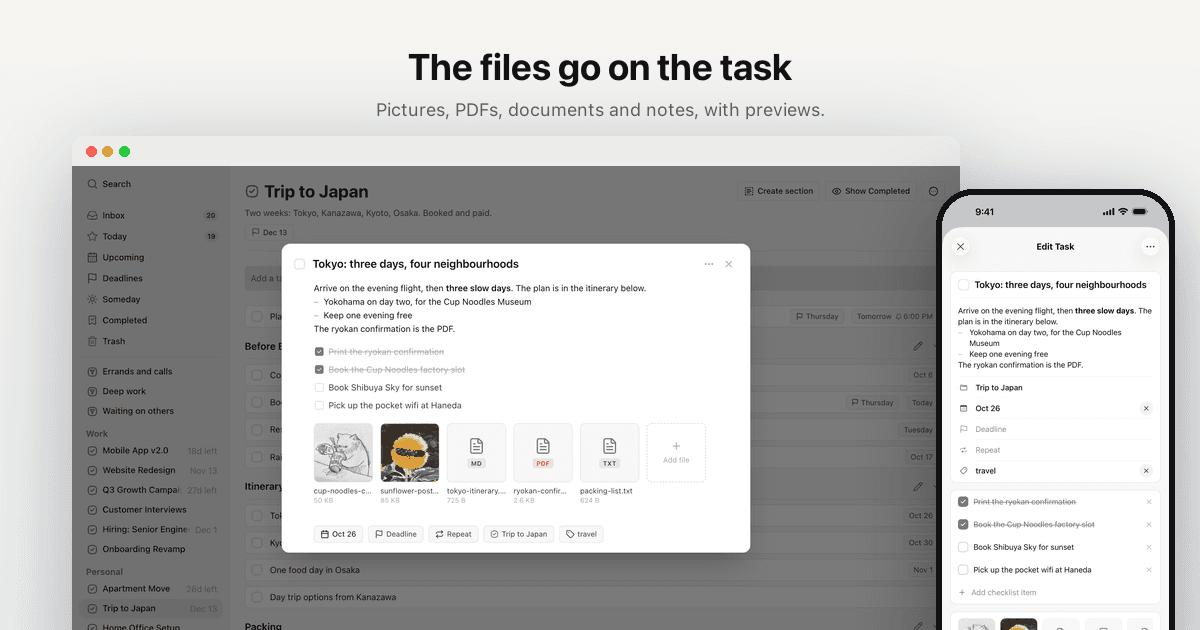Open the Onboarding Revamp project
Image resolution: width=1200 pixels, height=630 pixels.
(x=152, y=549)
